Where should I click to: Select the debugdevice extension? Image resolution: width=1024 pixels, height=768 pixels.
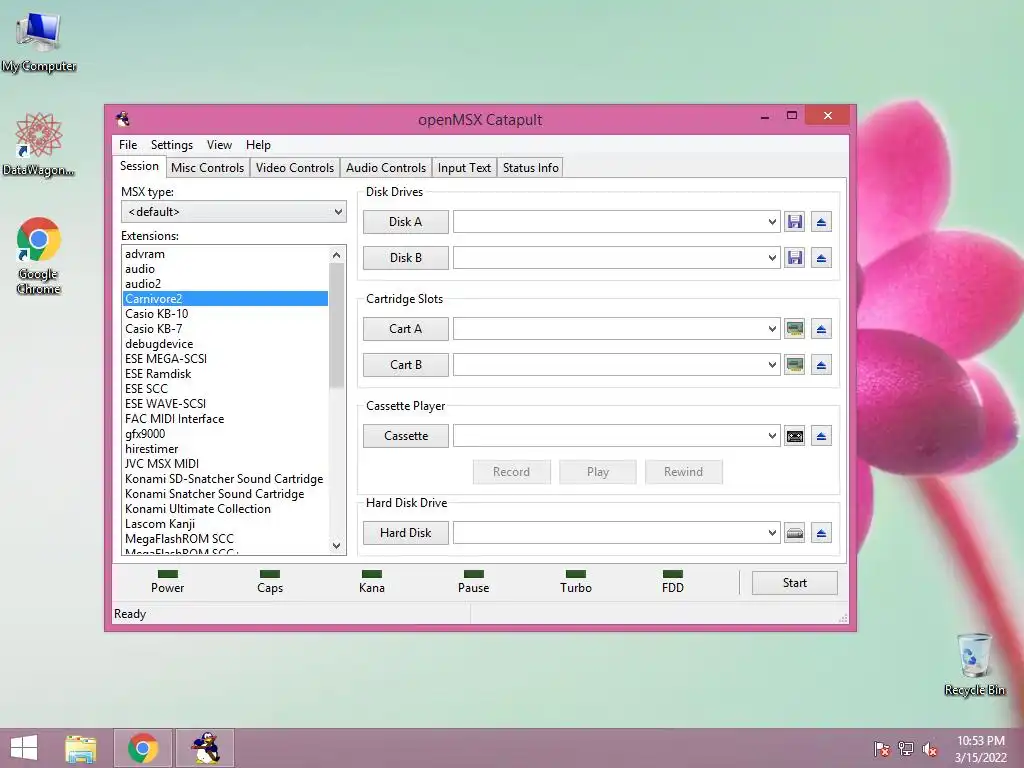[225, 344]
